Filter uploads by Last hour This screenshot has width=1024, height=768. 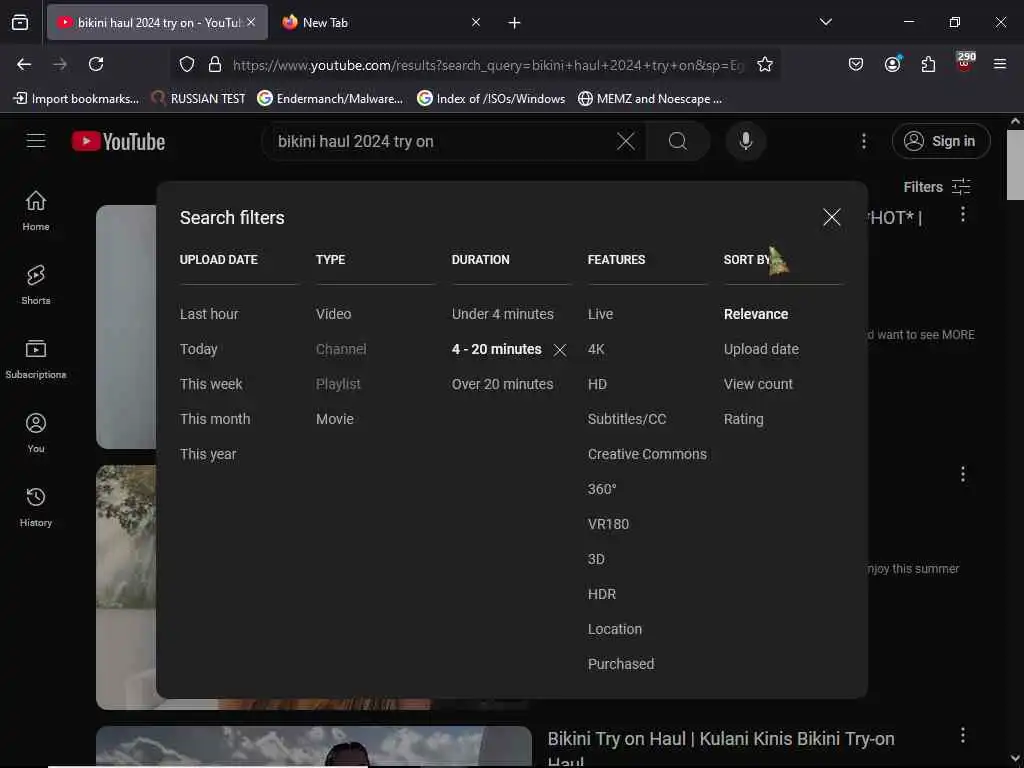click(x=209, y=314)
